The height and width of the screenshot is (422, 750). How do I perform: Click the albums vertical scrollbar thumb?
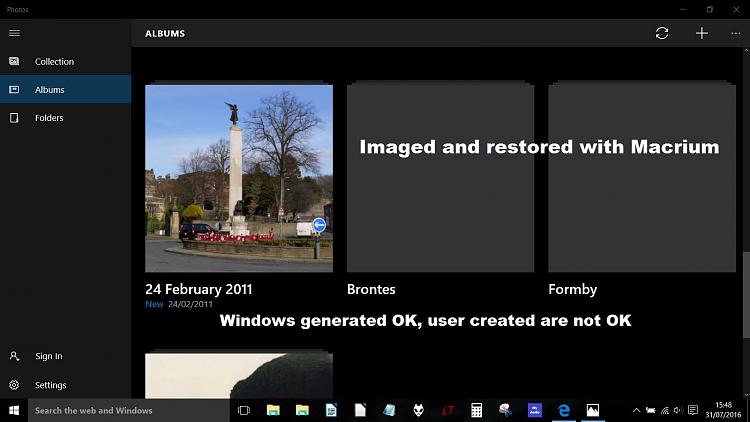click(x=746, y=294)
